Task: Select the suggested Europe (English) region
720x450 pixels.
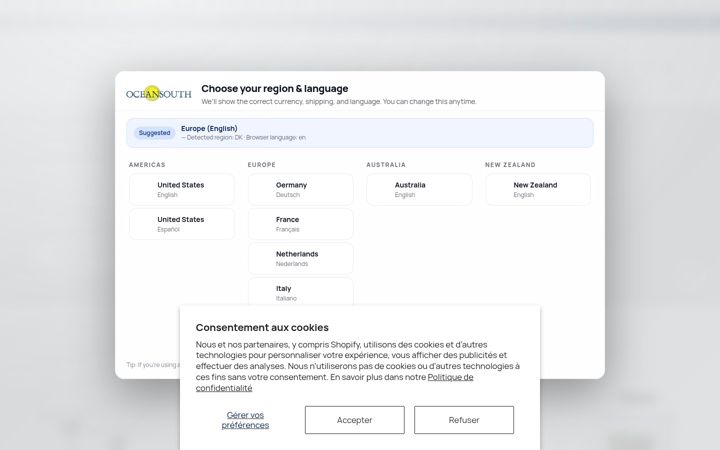Action: (x=360, y=133)
